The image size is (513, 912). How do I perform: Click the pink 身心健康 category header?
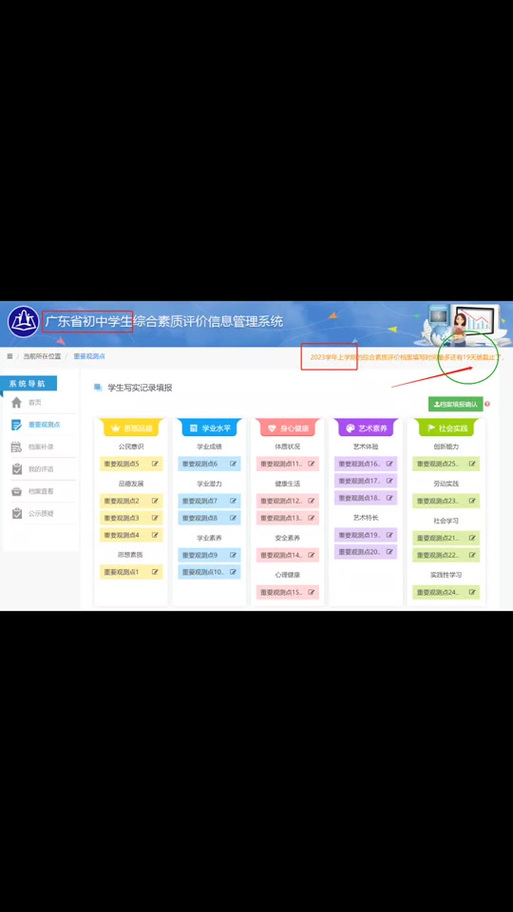pos(287,428)
